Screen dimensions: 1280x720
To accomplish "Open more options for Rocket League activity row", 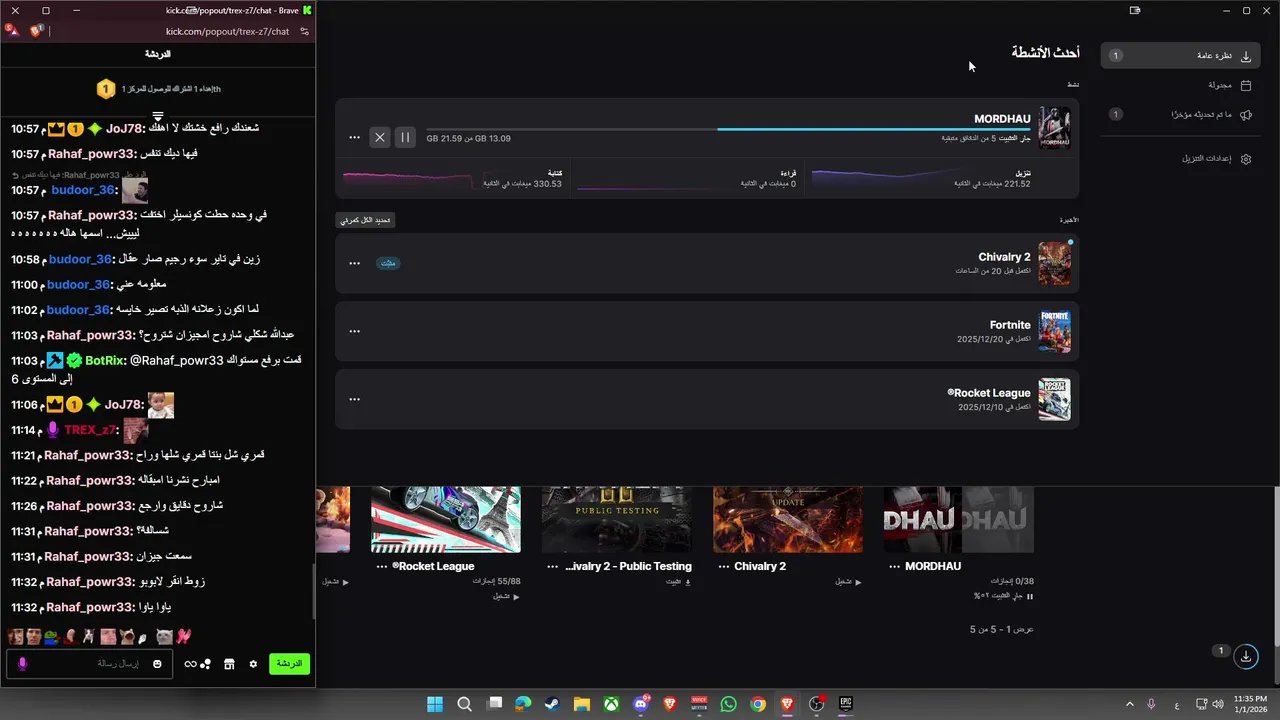I will click(354, 399).
